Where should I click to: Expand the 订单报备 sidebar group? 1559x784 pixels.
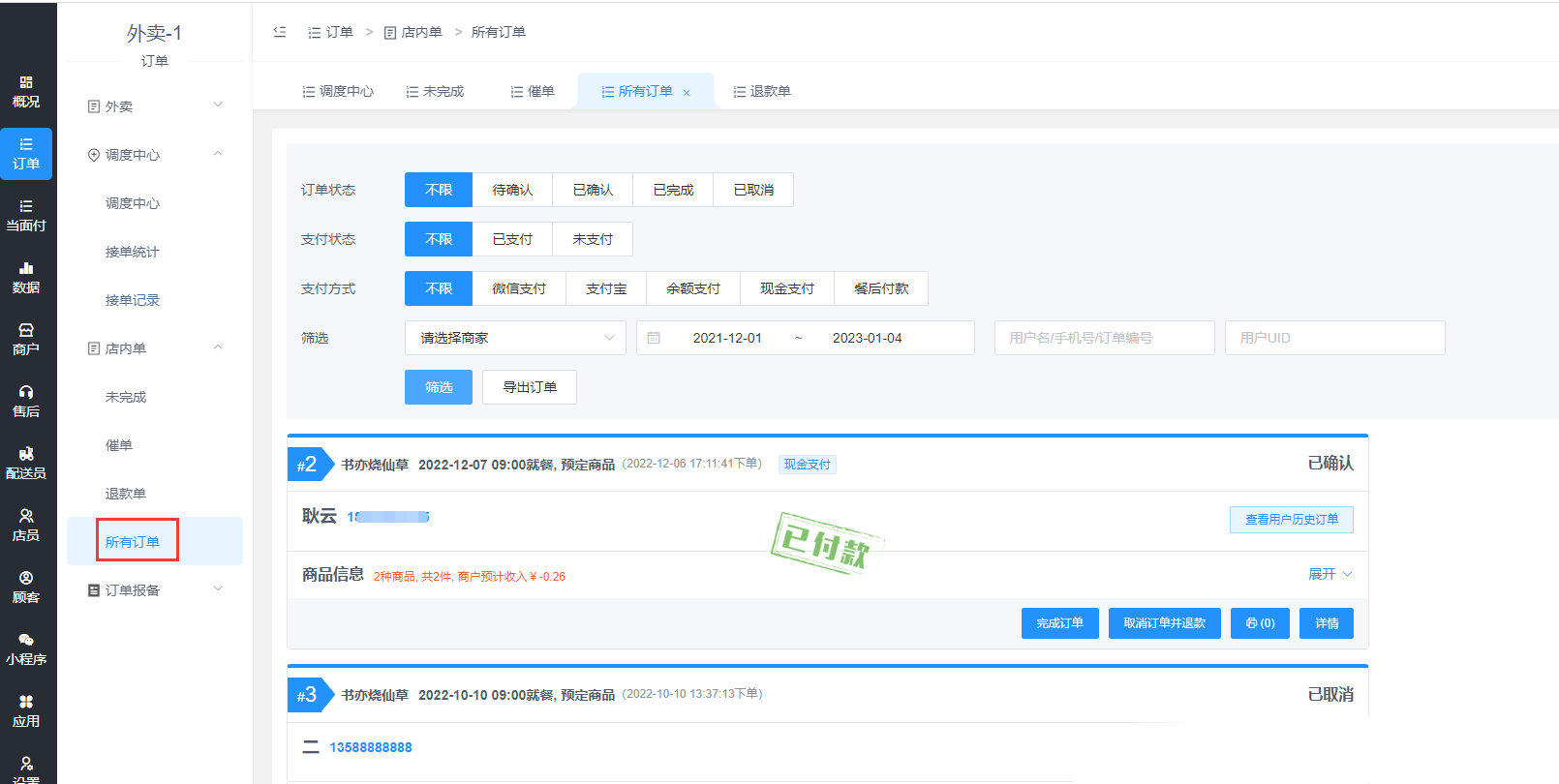tap(155, 589)
